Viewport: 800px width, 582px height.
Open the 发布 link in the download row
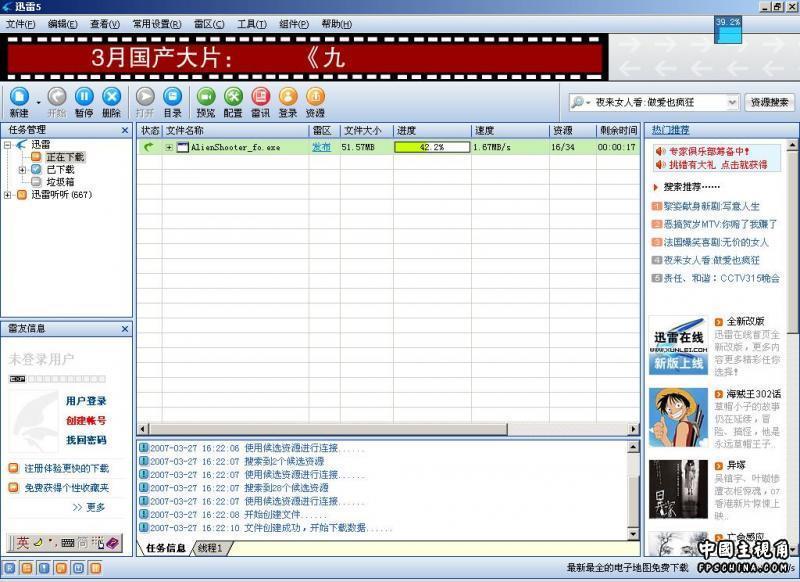(x=321, y=147)
